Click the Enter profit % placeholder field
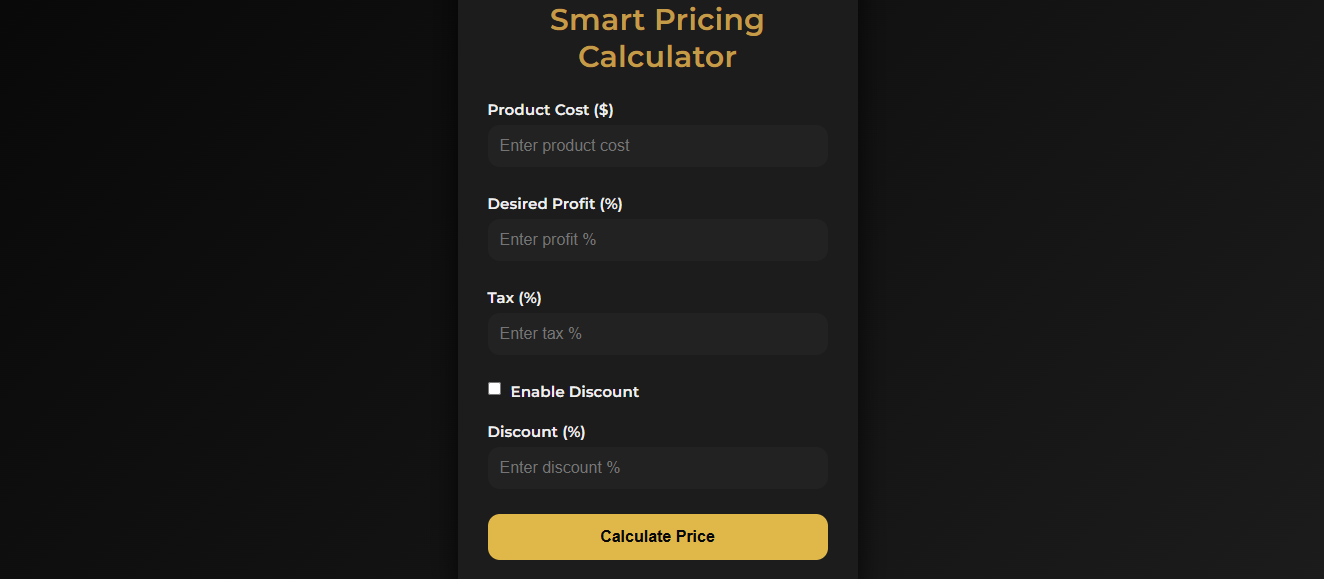The width and height of the screenshot is (1324, 579). [547, 240]
